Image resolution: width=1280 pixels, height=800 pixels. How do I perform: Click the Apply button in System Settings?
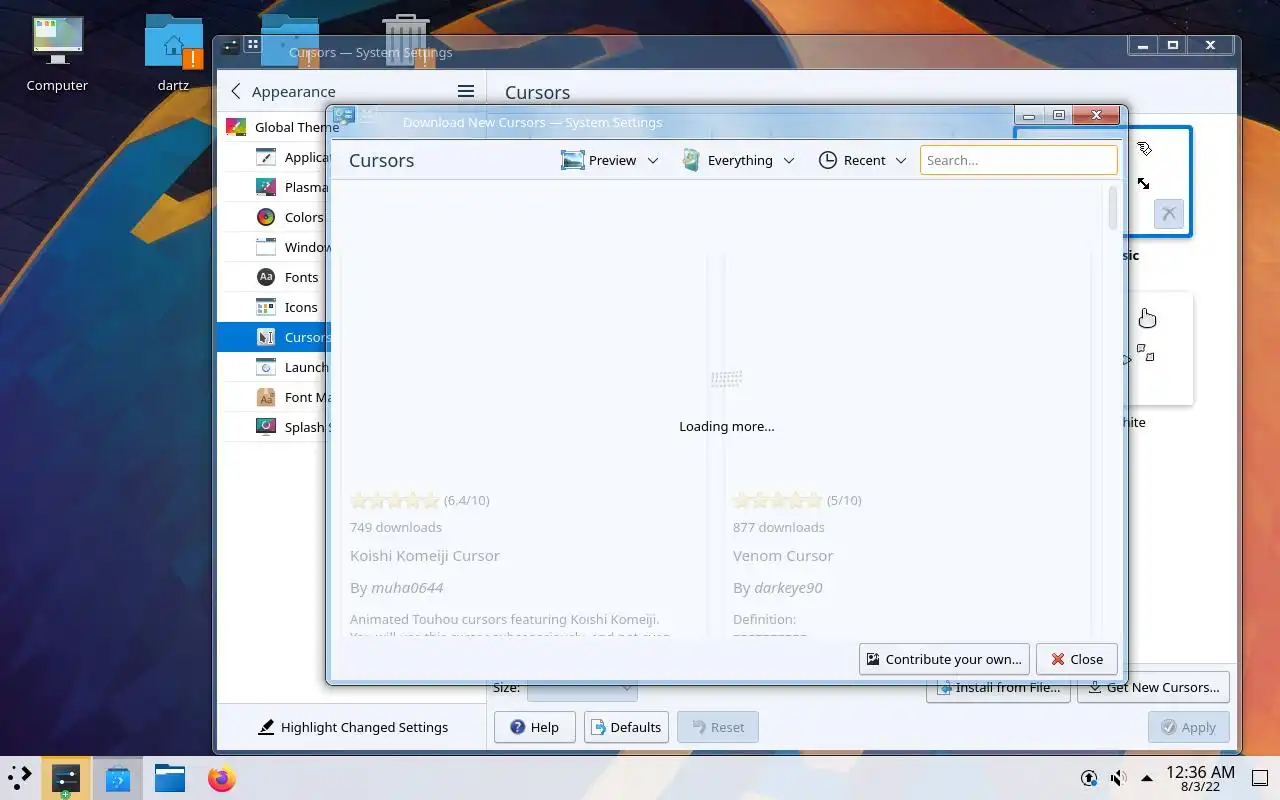click(x=1188, y=727)
